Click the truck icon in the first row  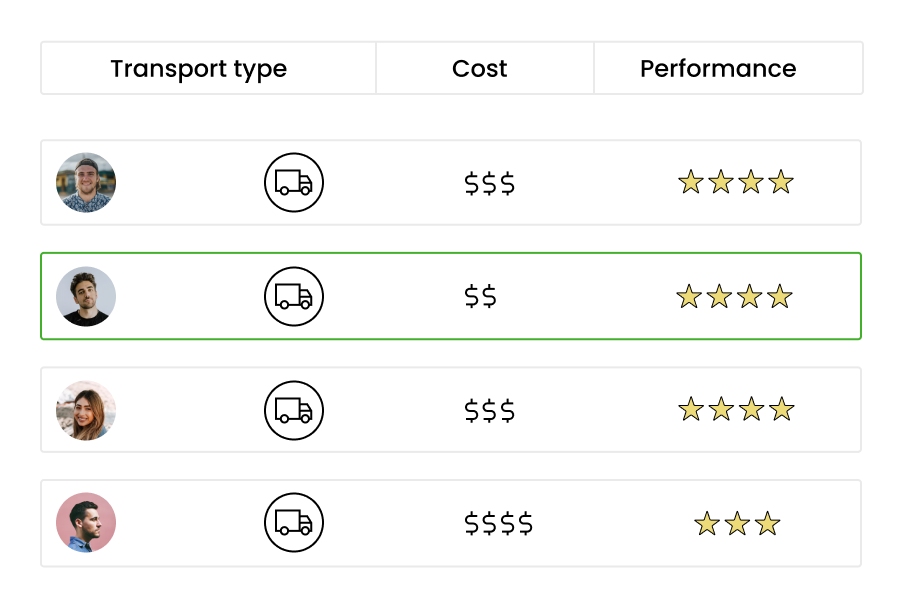tap(293, 182)
